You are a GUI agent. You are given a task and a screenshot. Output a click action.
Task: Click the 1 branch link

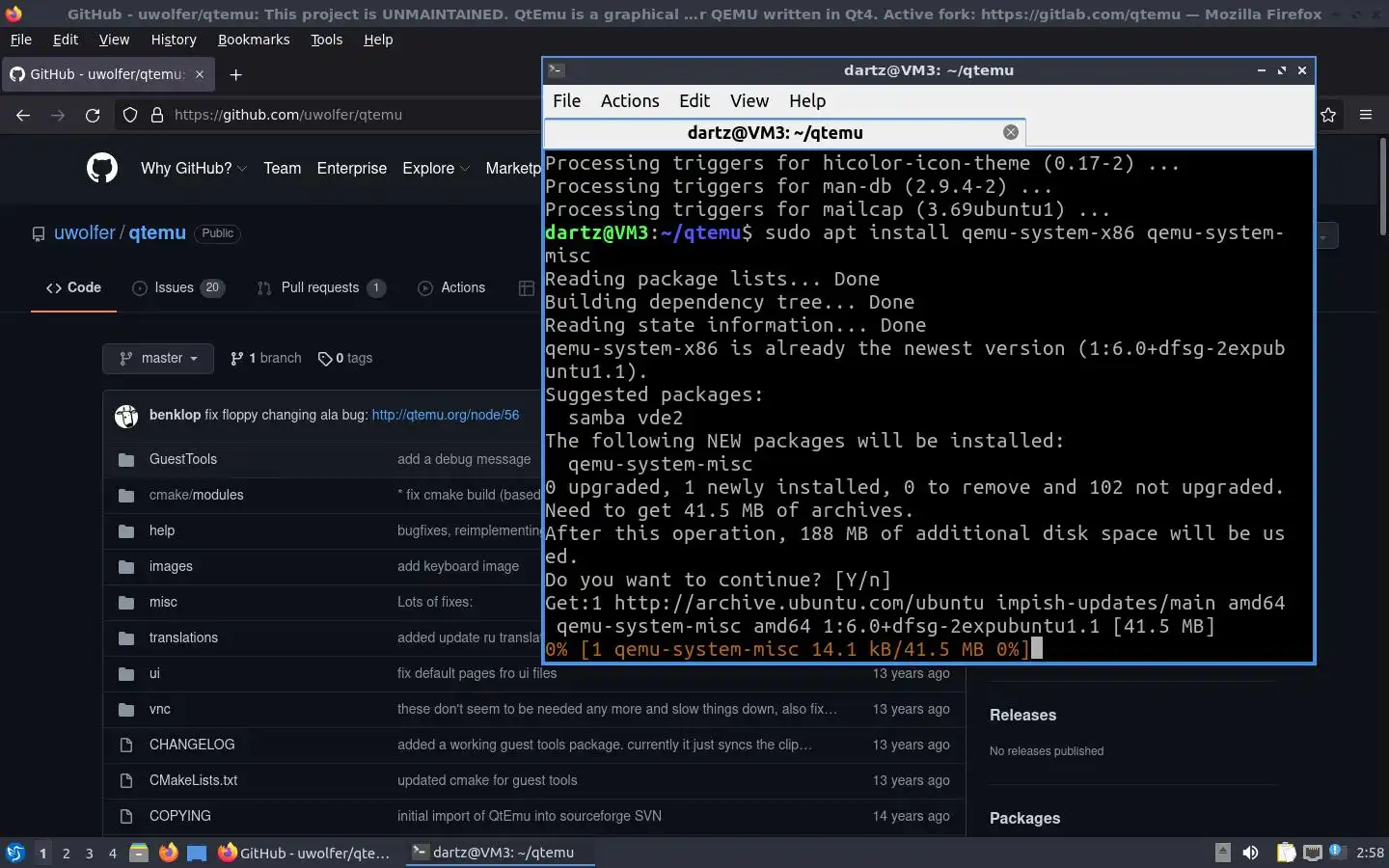266,358
